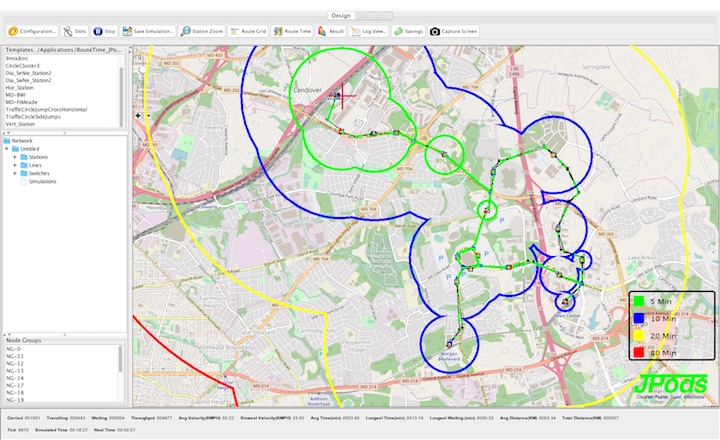
Task: Click Save Simulation in toolbar
Action: 148,31
